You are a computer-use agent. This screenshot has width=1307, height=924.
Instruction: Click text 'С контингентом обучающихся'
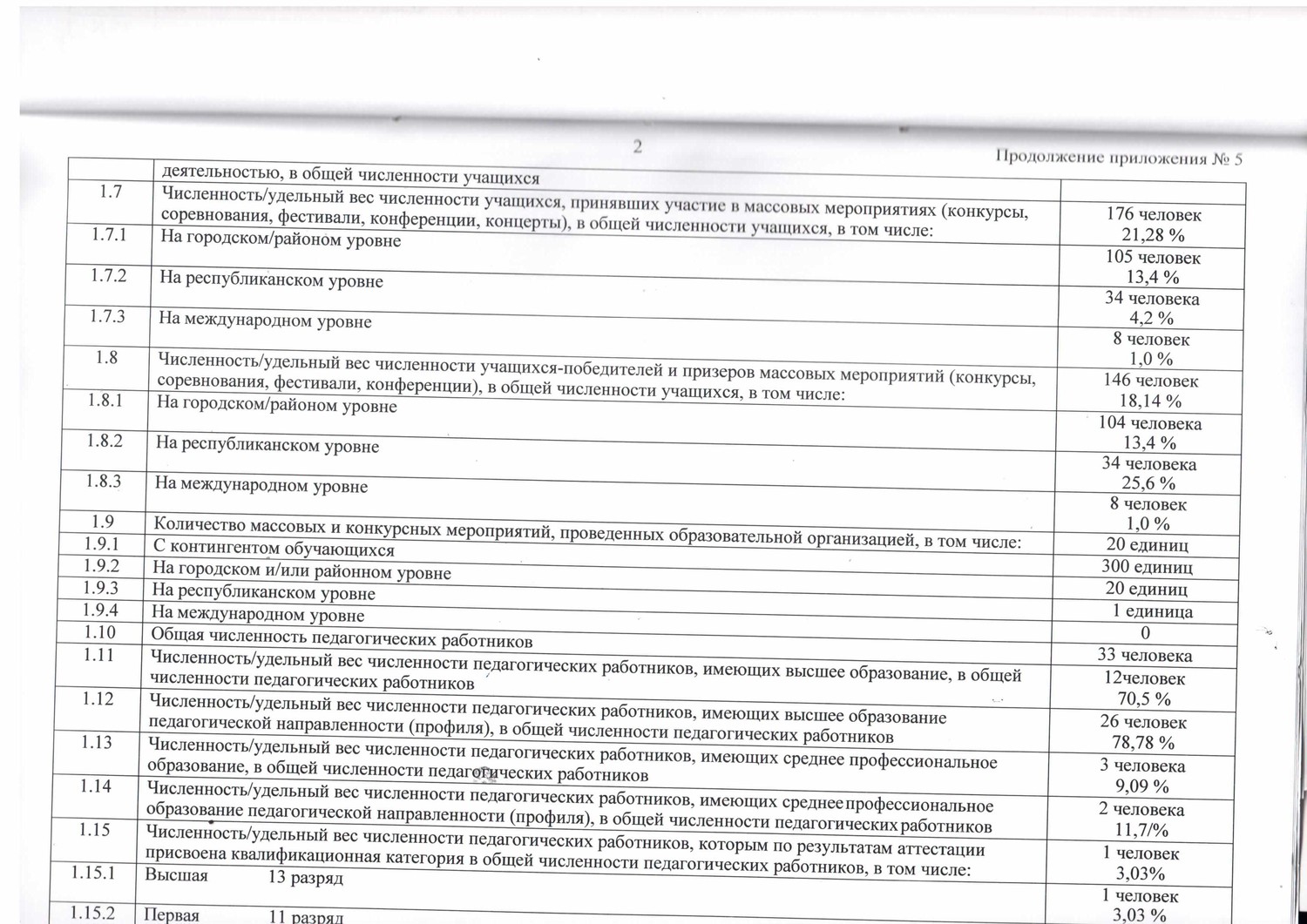pos(274,549)
